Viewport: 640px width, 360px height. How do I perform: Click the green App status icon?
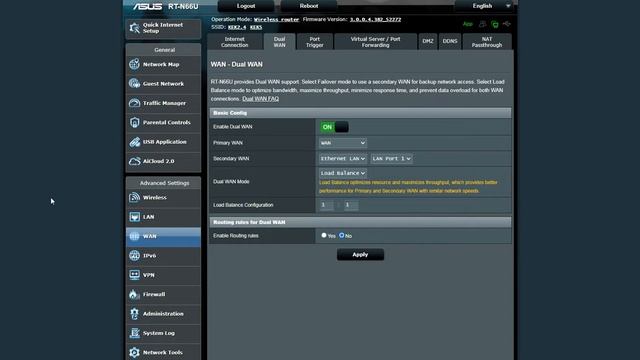click(467, 24)
